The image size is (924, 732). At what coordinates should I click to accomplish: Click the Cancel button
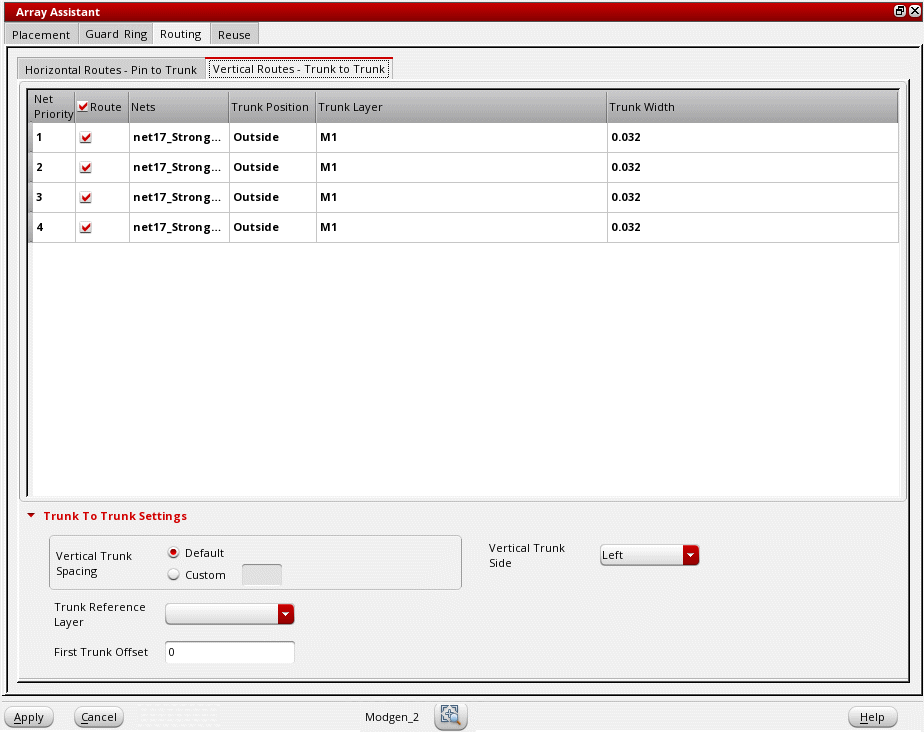click(x=99, y=717)
